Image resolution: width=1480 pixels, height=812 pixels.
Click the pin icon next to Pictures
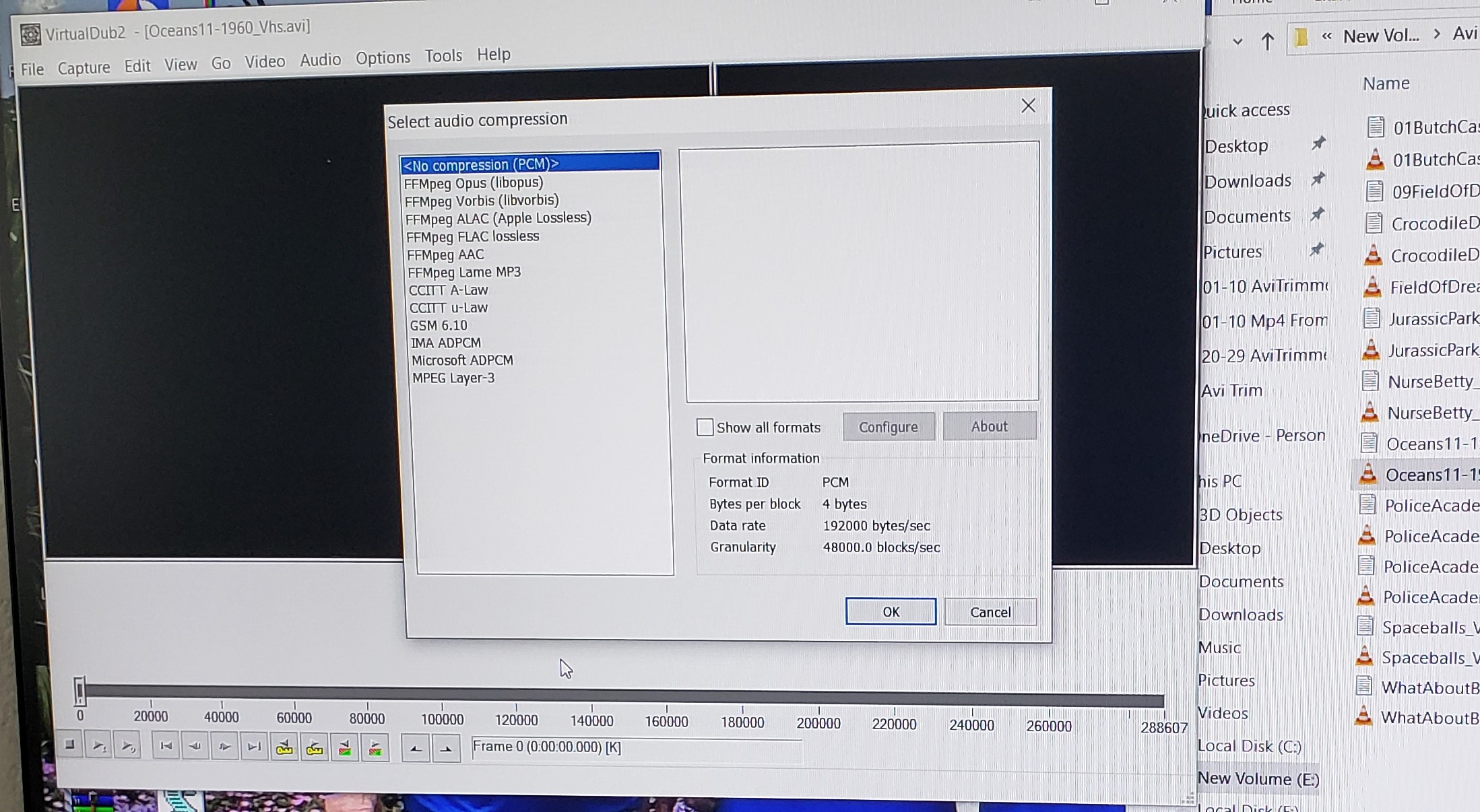1316,250
